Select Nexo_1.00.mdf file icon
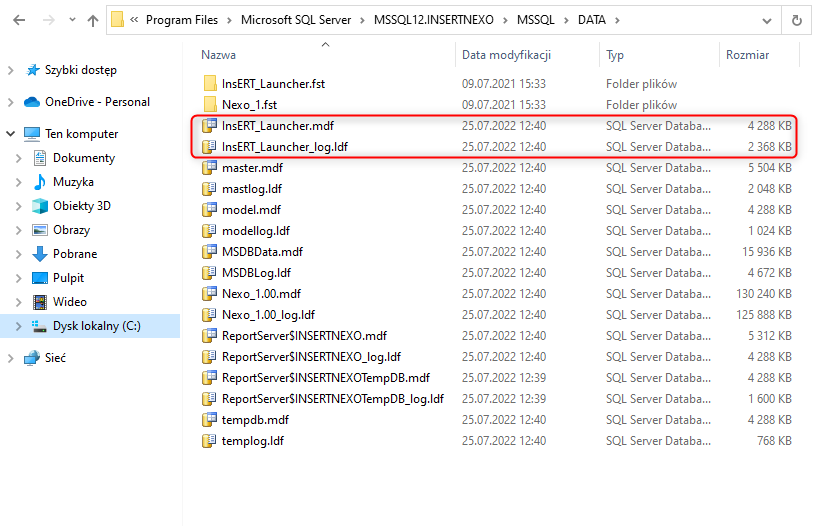This screenshot has width=822, height=526. click(210, 294)
